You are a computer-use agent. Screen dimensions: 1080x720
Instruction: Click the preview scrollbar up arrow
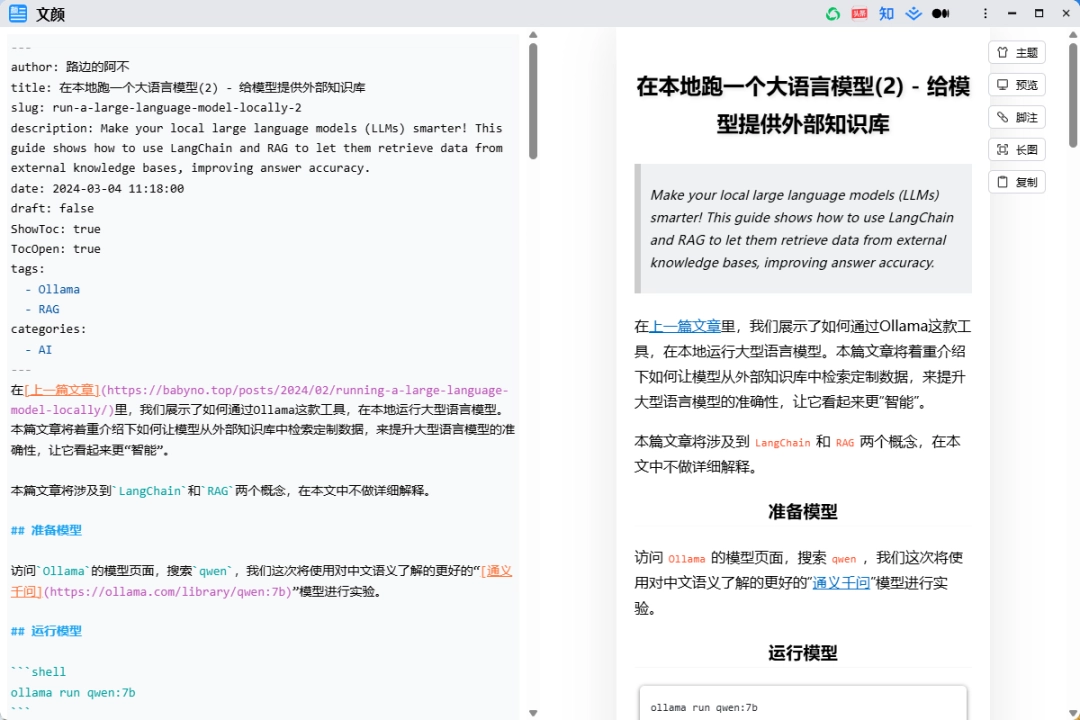point(1074,33)
